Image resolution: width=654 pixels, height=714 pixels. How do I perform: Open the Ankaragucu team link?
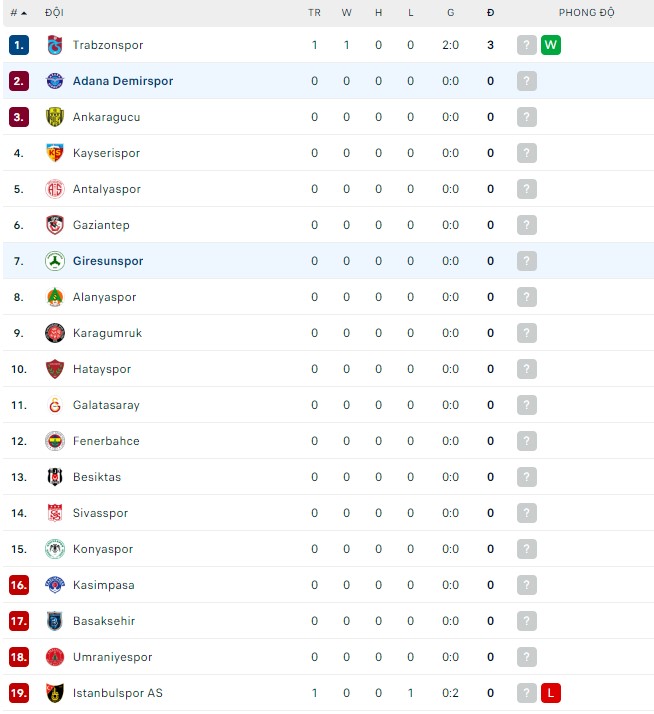[x=106, y=117]
